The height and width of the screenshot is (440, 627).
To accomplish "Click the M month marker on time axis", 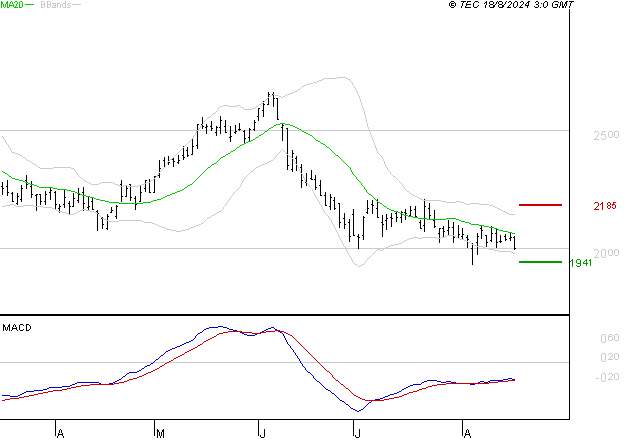I will tap(160, 434).
